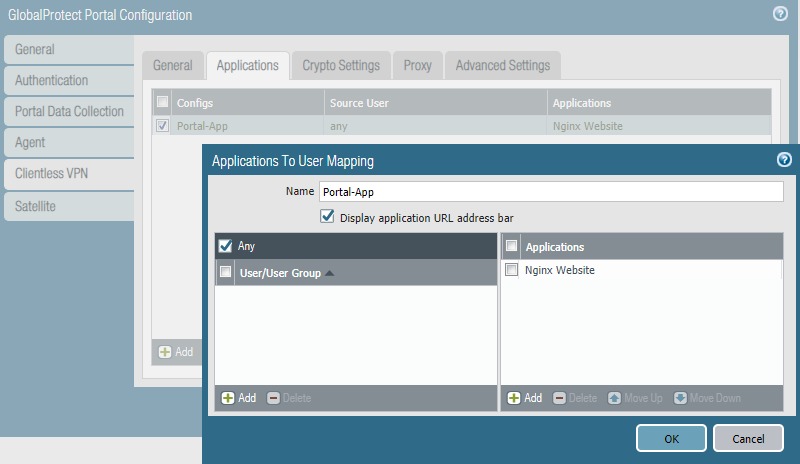Sort by User/User Group column arrow
Viewport: 800px width, 464px height.
pos(329,273)
